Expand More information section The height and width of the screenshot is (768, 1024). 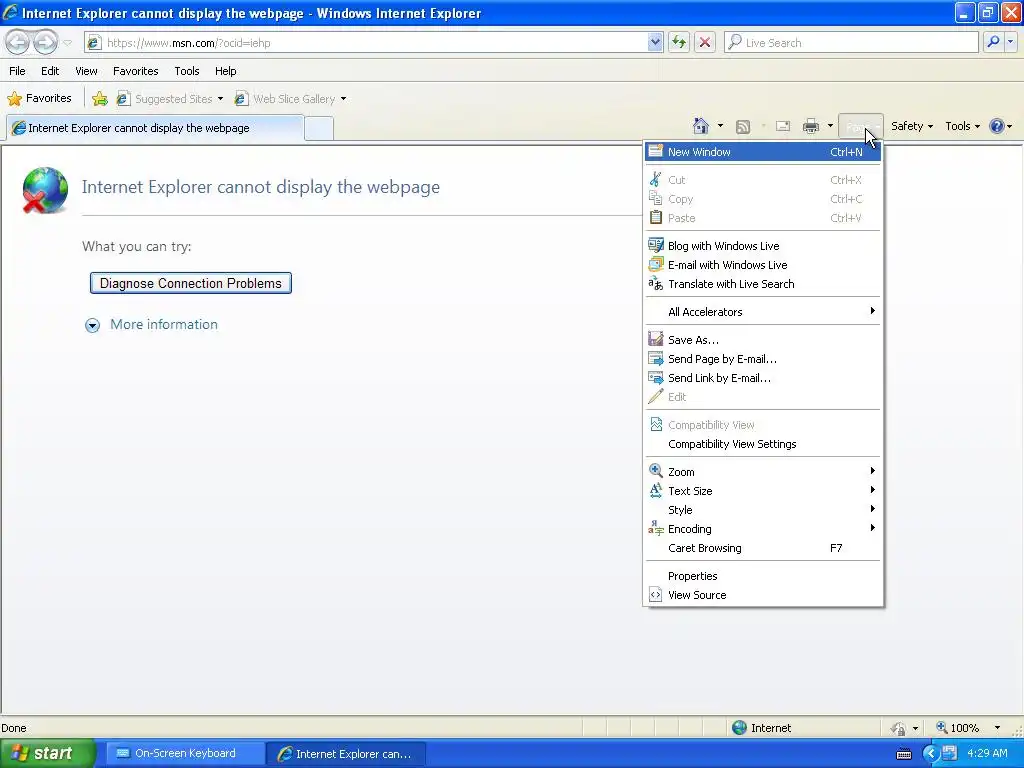coord(152,325)
